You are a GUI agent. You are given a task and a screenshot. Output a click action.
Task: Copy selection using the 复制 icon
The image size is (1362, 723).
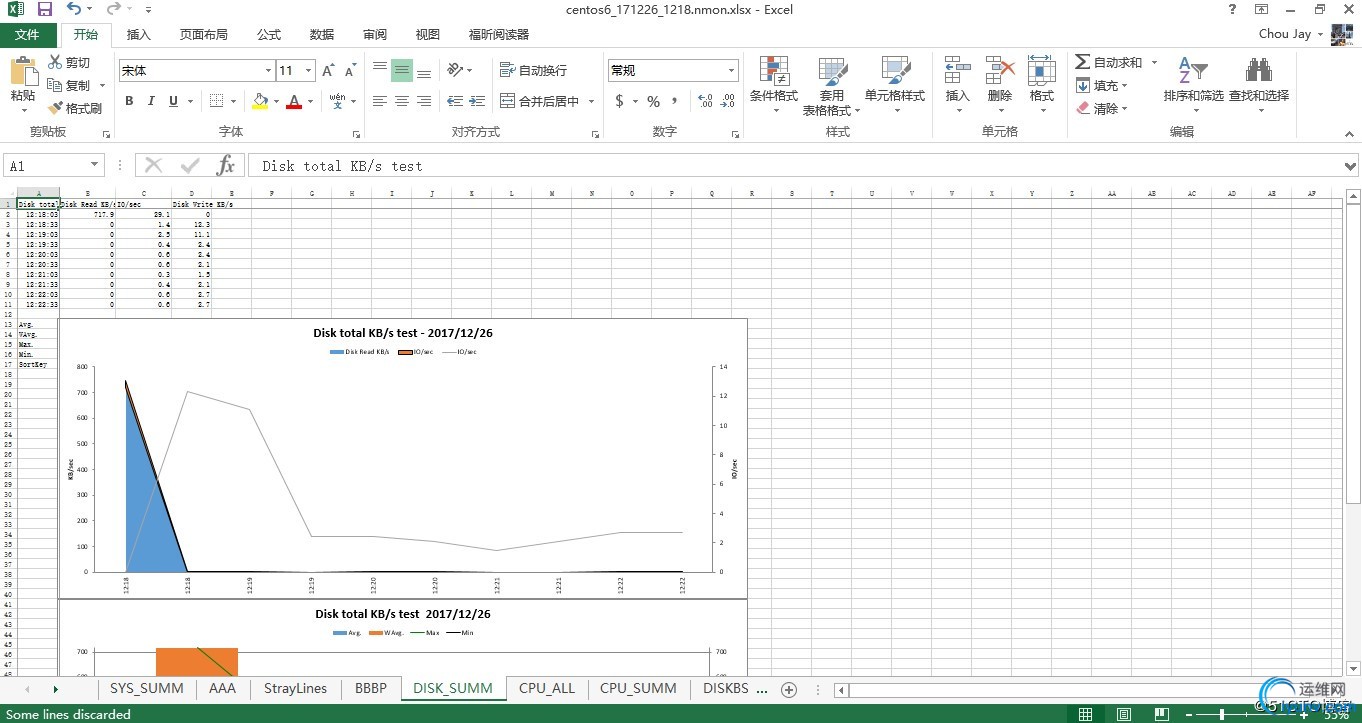[68, 85]
